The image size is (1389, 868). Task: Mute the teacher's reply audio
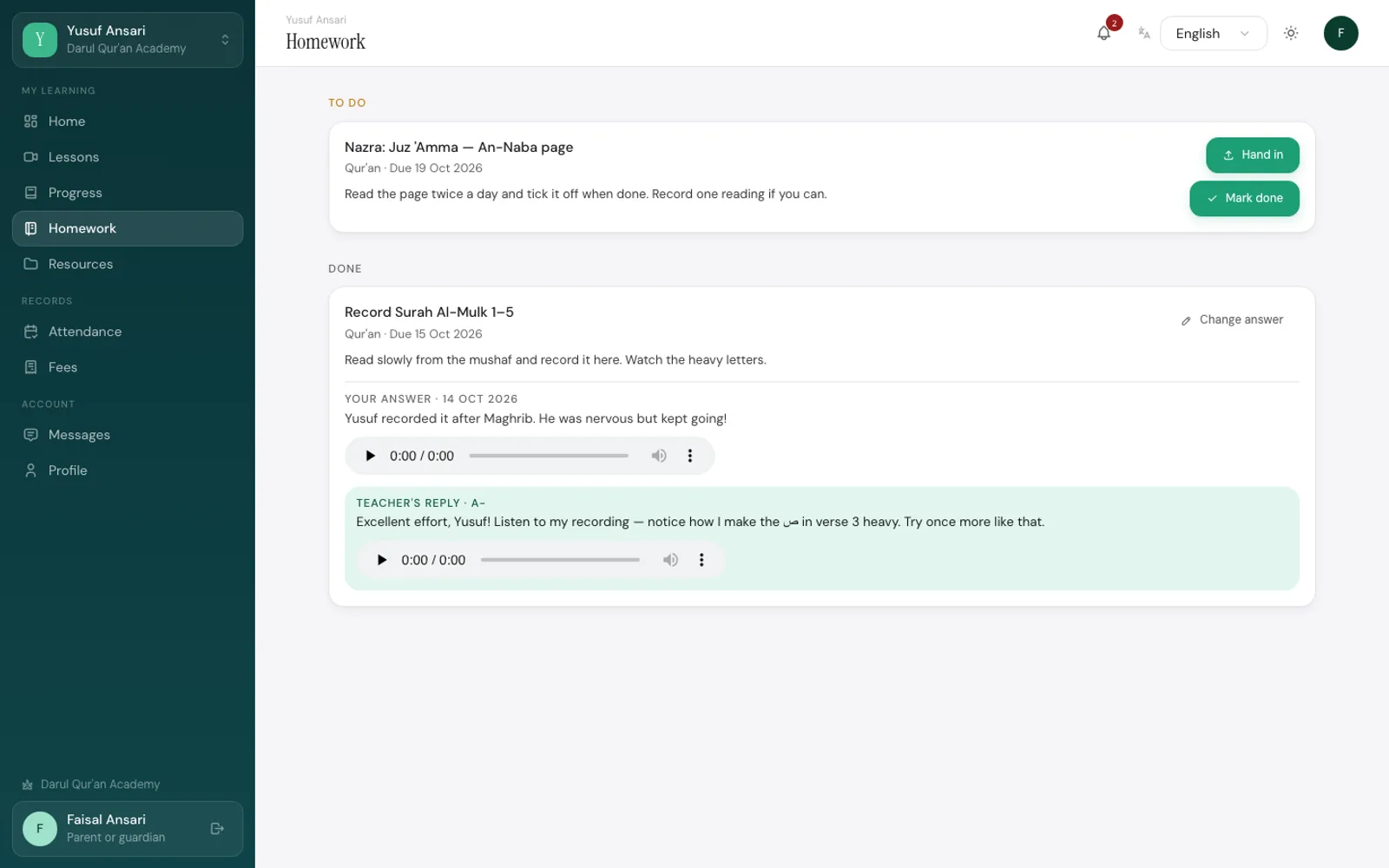[670, 560]
